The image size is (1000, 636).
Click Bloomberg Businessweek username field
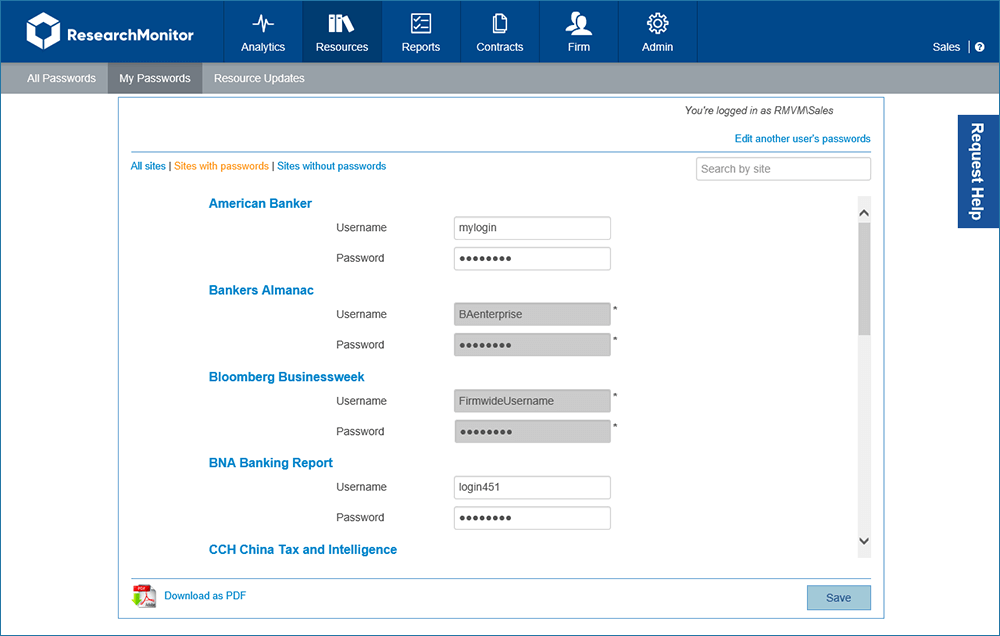532,401
